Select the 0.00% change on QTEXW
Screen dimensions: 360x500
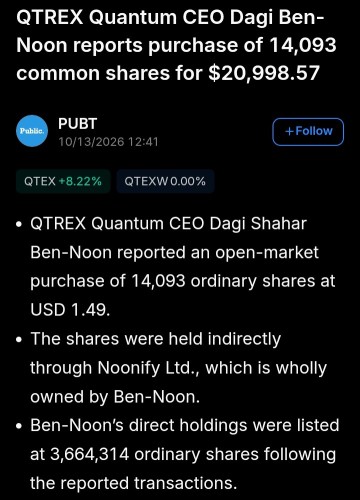pyautogui.click(x=188, y=181)
